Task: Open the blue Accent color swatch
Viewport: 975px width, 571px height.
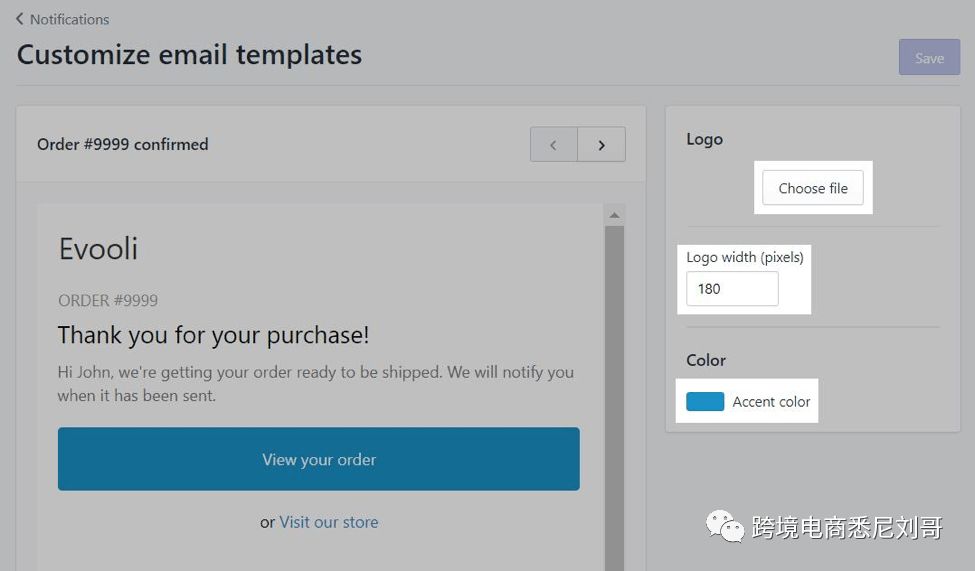Action: (x=705, y=401)
